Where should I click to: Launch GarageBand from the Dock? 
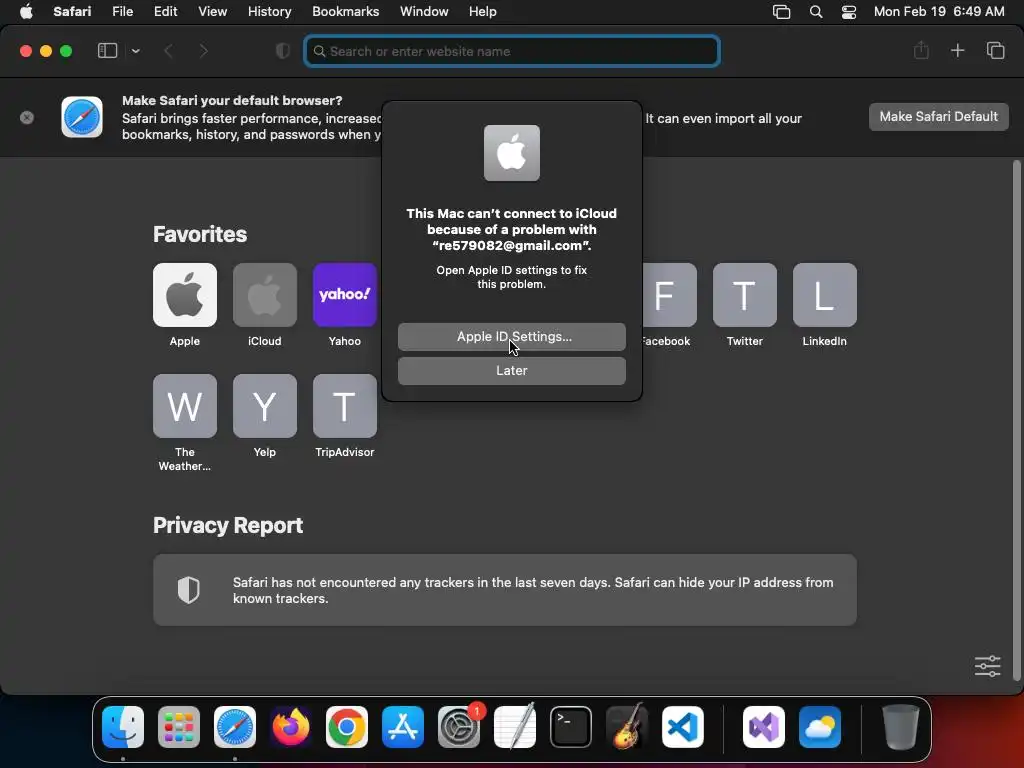click(627, 727)
